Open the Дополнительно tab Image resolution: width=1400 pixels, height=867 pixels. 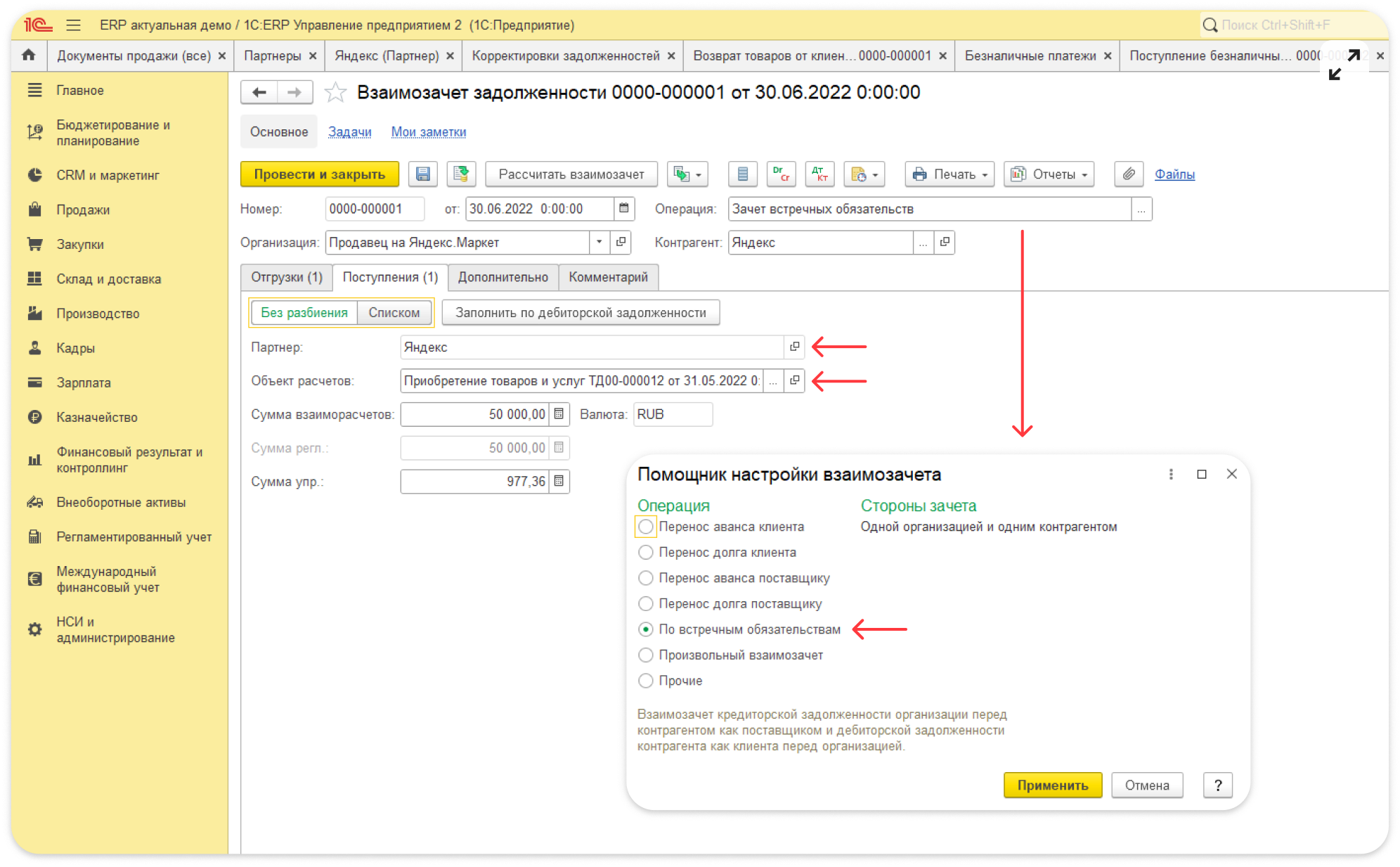point(503,277)
